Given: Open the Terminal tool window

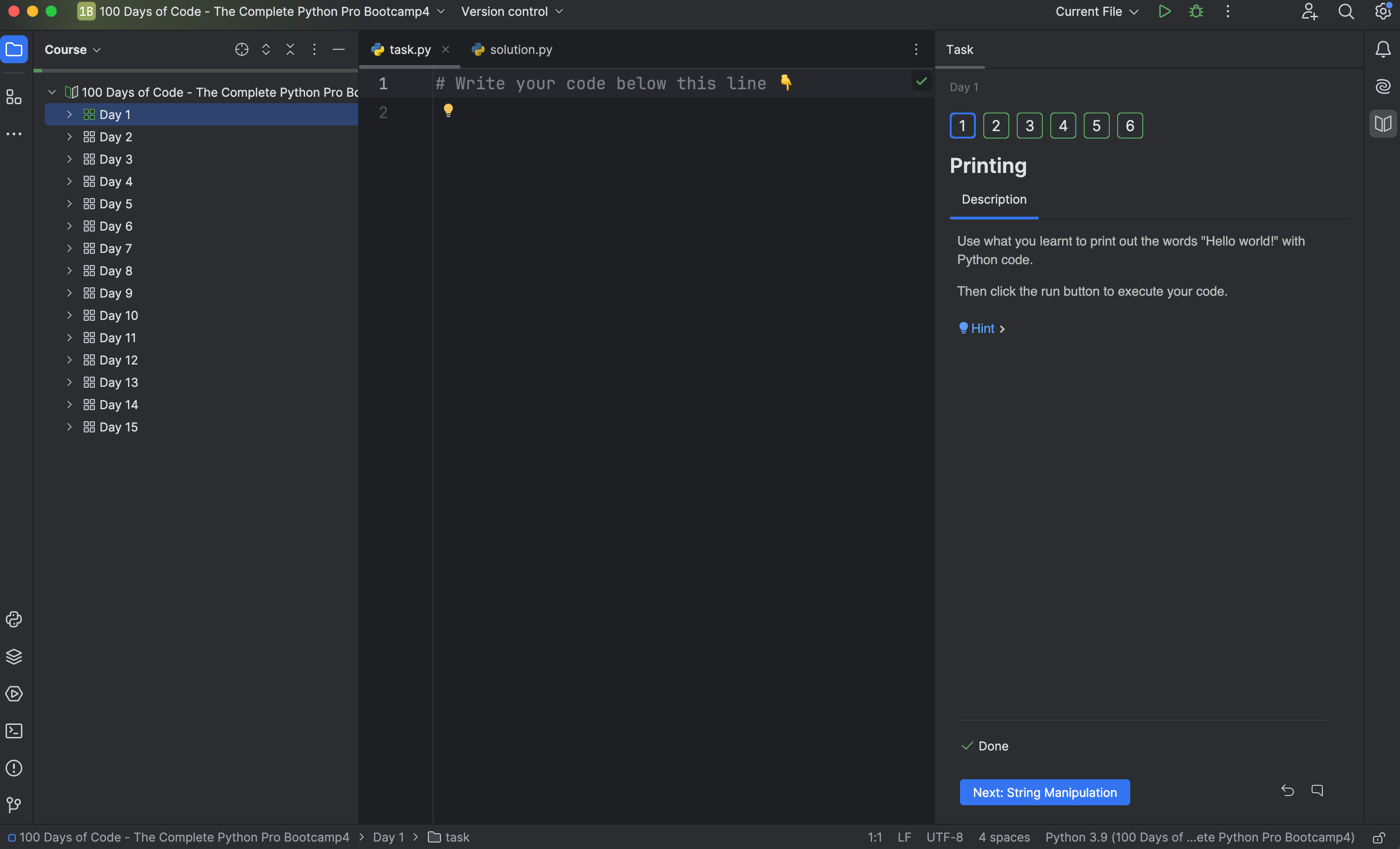Looking at the screenshot, I should point(13,731).
